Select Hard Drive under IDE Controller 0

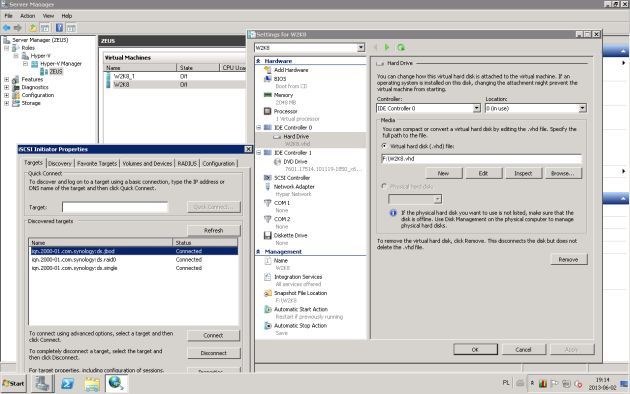click(x=296, y=137)
